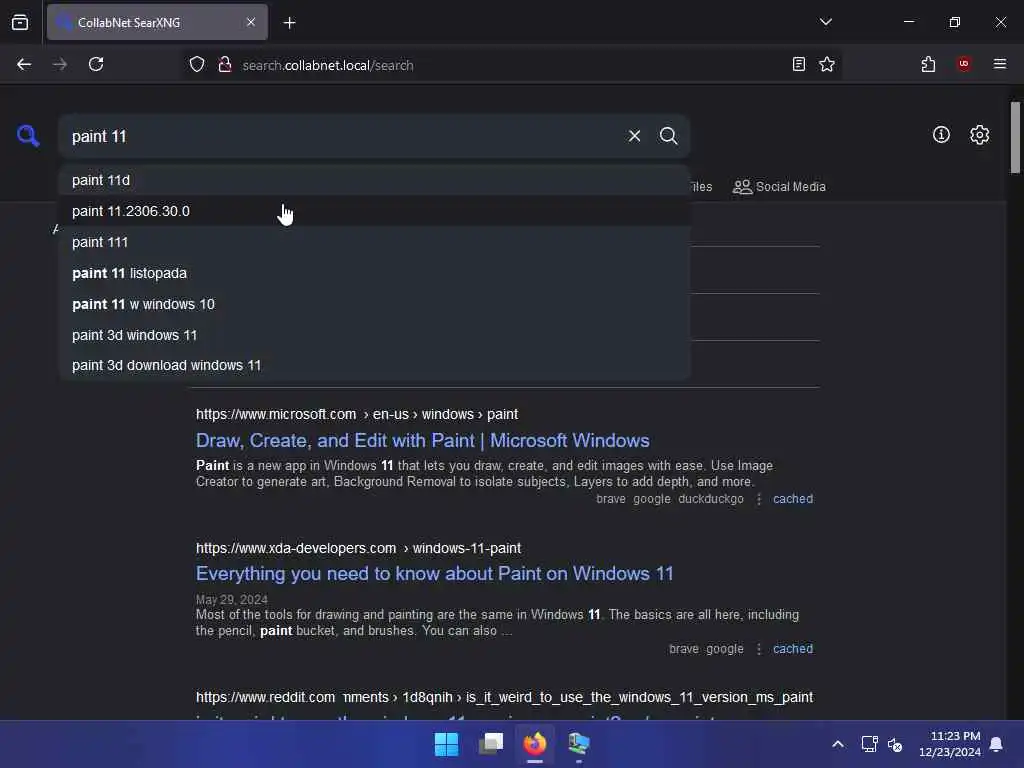Go back with the browser back arrow
This screenshot has height=768, width=1024.
tap(24, 65)
